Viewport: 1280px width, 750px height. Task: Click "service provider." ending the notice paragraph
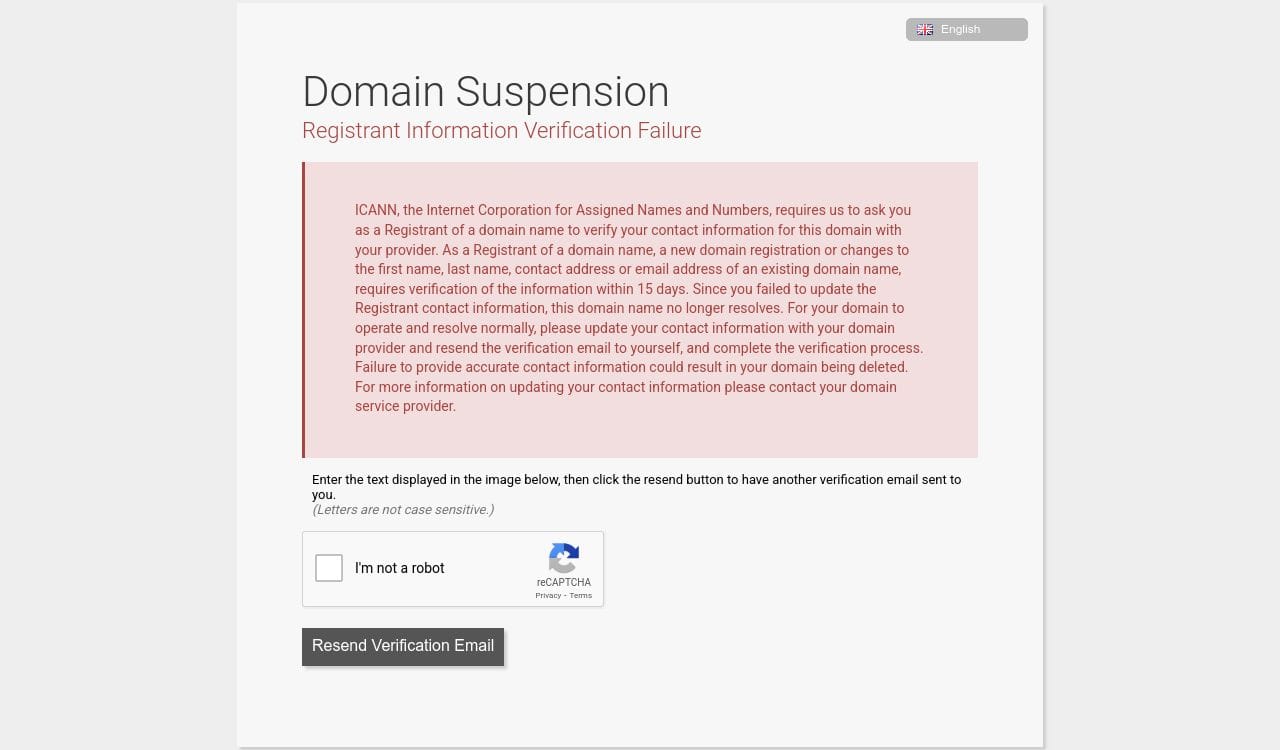coord(405,407)
